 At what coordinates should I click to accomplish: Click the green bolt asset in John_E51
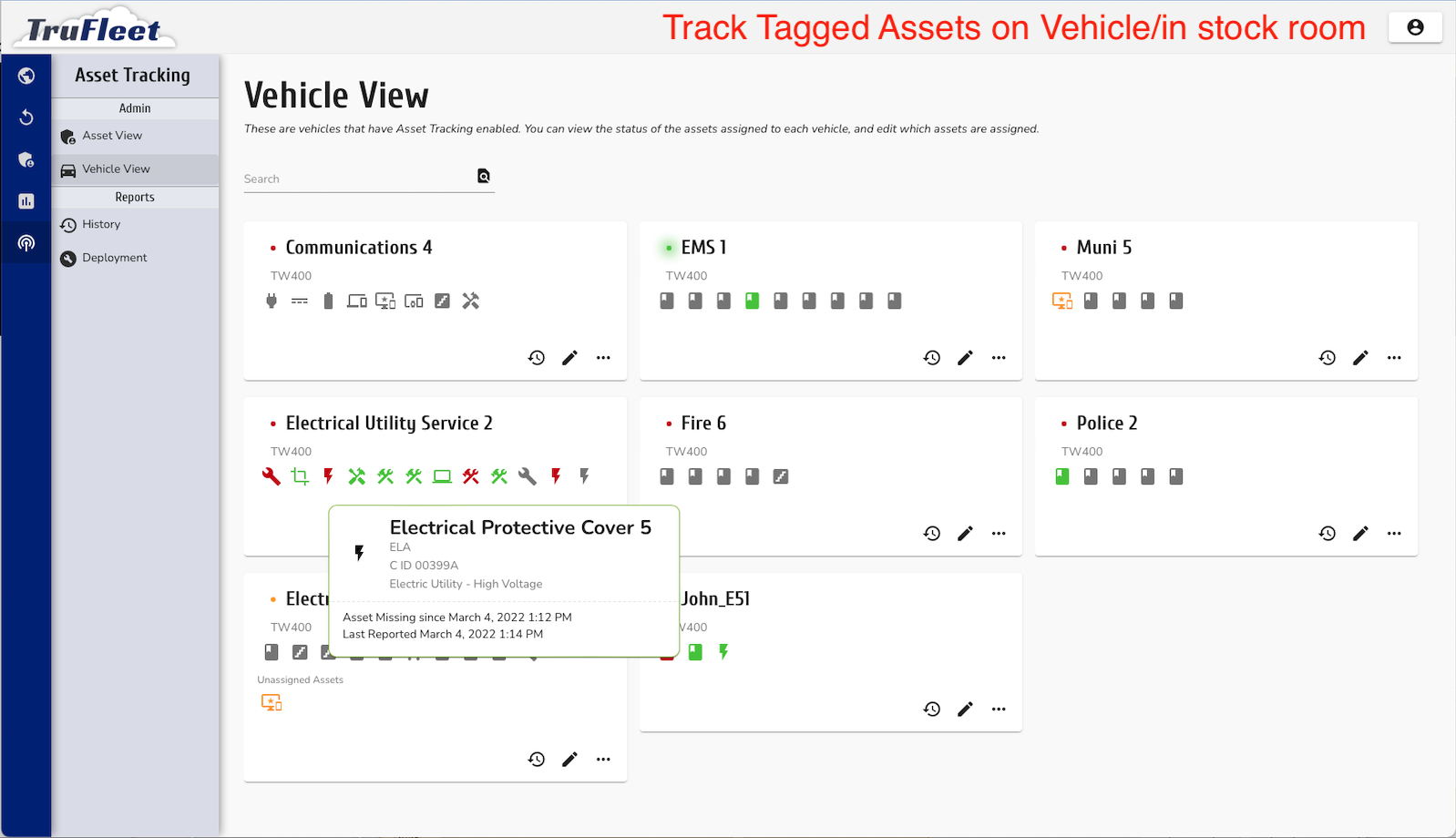723,652
